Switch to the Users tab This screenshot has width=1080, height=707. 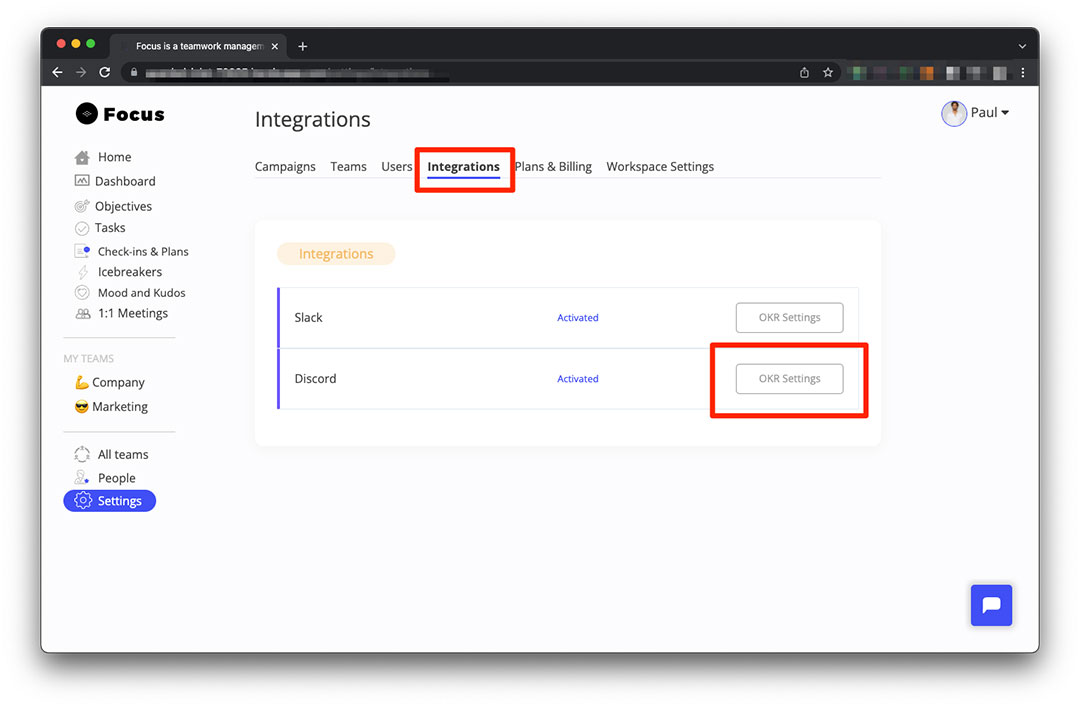pos(397,167)
